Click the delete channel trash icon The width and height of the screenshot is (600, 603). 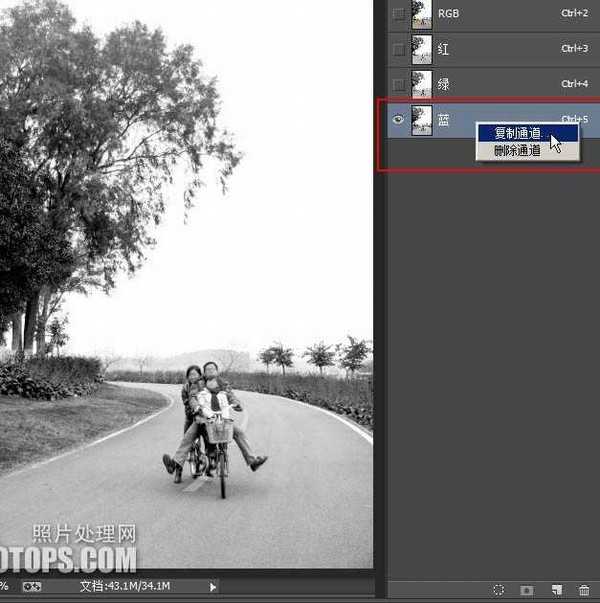click(584, 591)
